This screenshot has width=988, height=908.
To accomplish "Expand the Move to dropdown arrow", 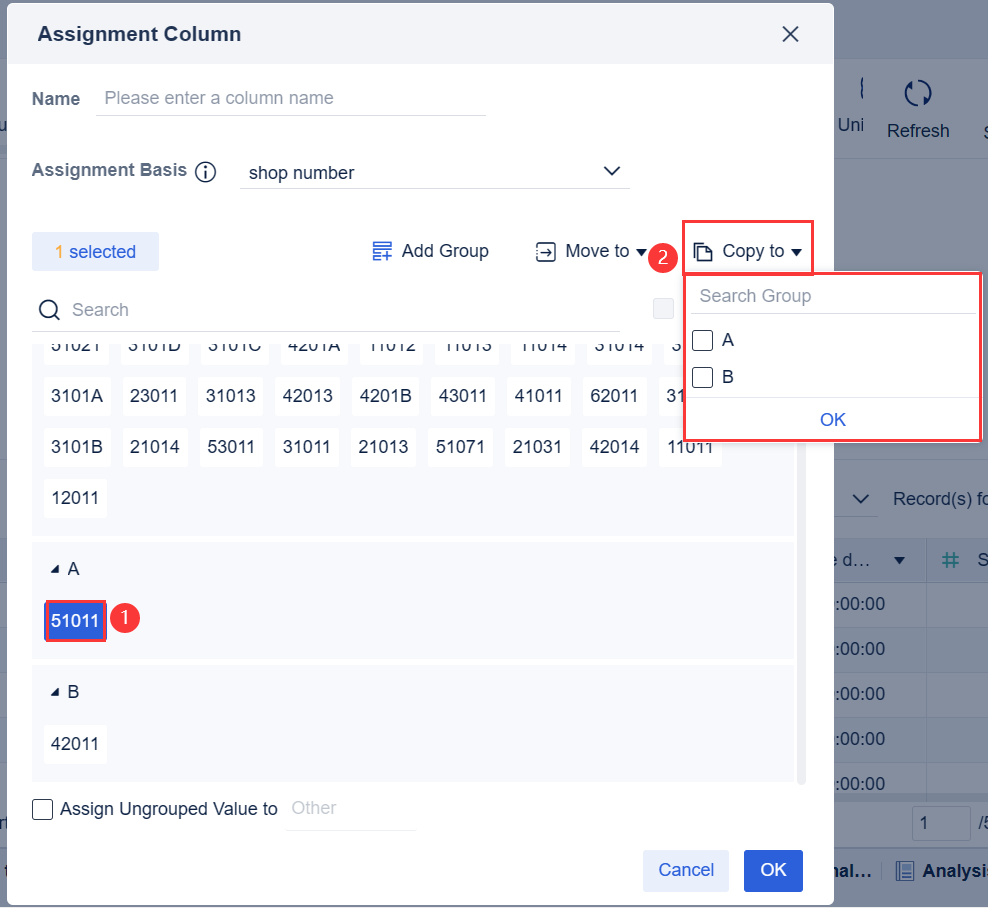I will (640, 253).
